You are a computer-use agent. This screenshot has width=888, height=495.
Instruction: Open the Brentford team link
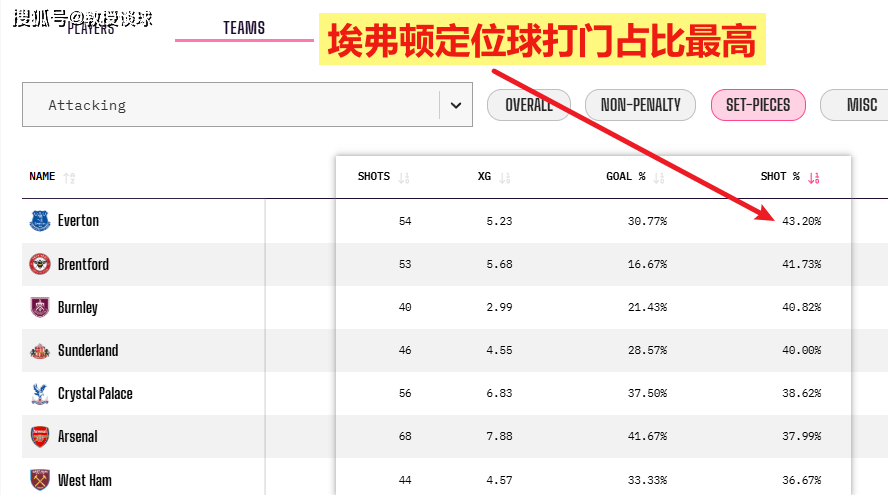83,264
